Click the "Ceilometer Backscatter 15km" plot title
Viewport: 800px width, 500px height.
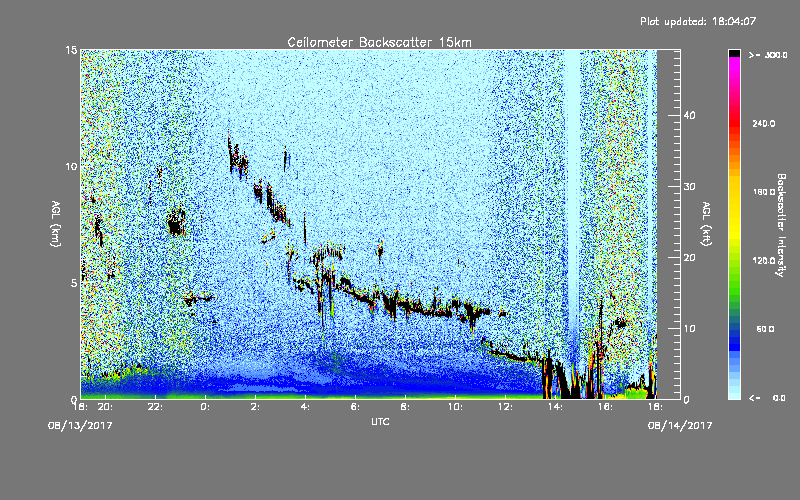point(379,42)
